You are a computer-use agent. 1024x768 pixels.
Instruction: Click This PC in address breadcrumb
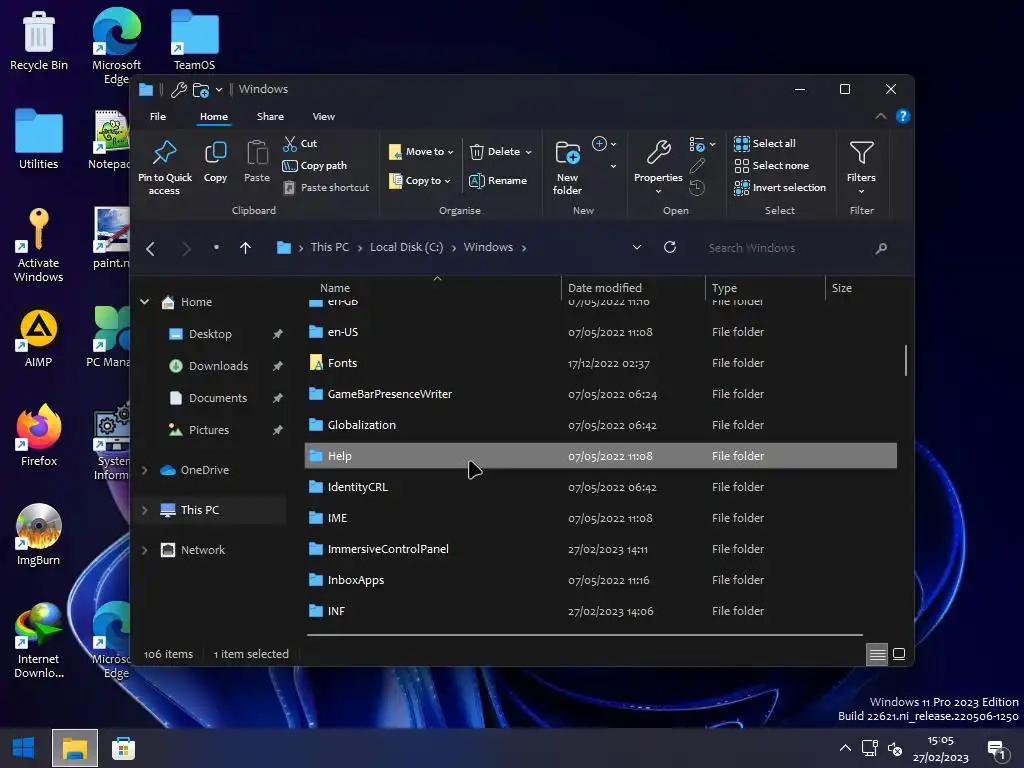pyautogui.click(x=330, y=248)
